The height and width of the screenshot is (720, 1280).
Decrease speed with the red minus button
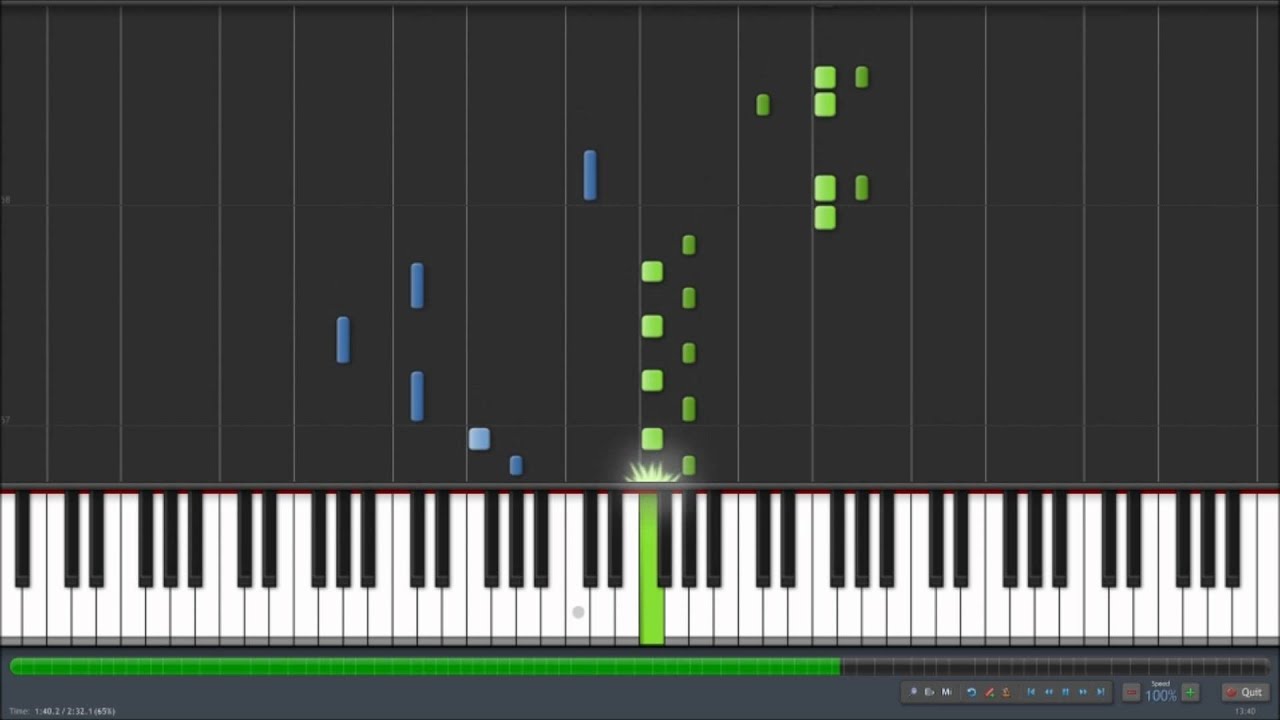(x=1131, y=692)
